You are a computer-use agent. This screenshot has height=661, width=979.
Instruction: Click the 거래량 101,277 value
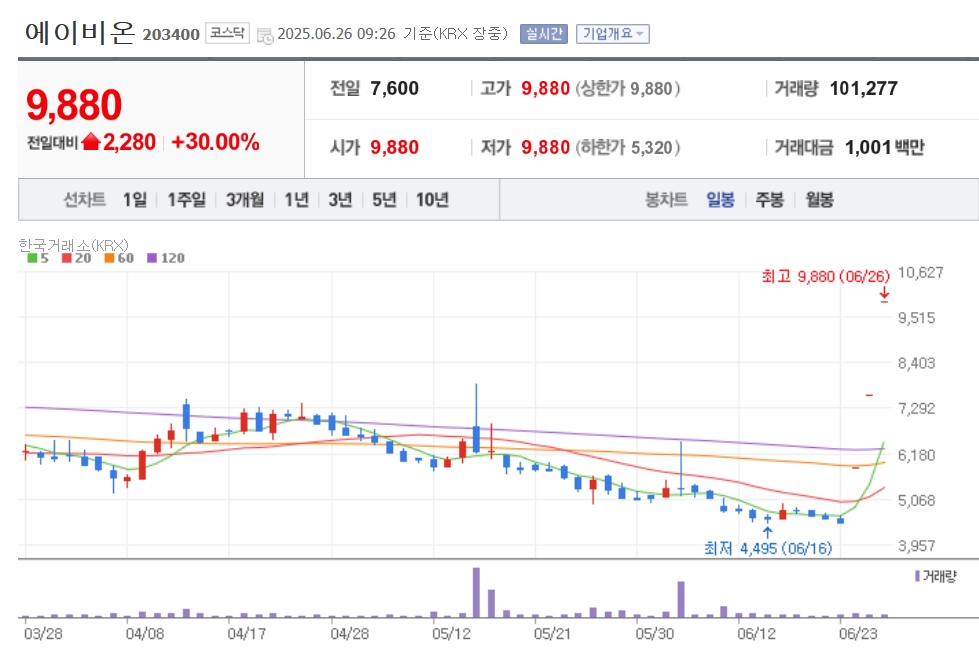coord(863,88)
